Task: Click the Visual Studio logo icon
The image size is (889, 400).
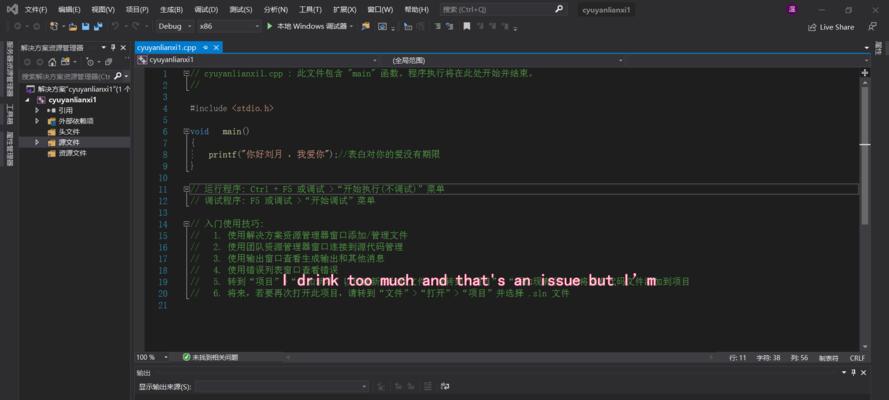Action: pyautogui.click(x=11, y=10)
